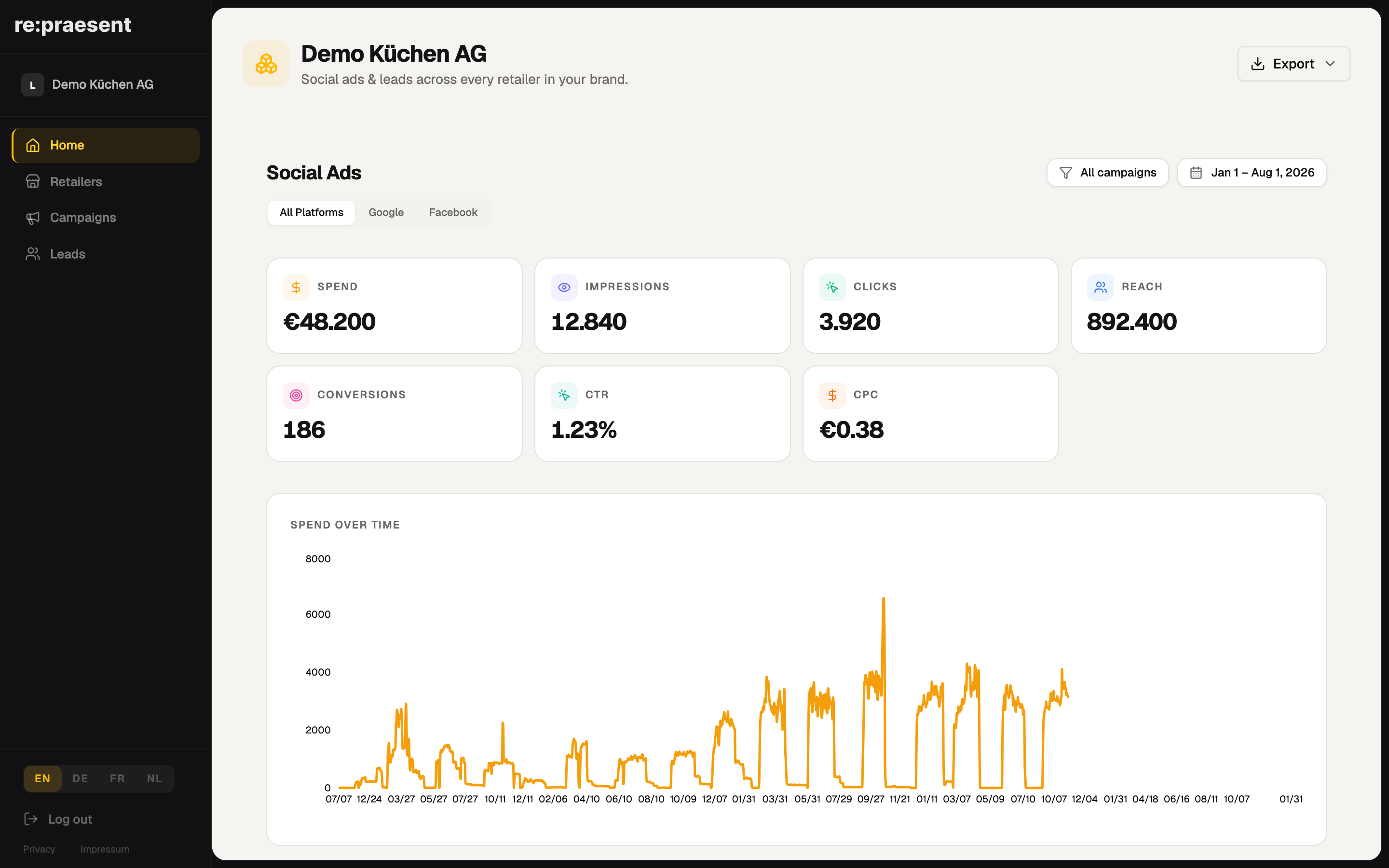Click the Spend Over Time chart title
Screen dimensions: 1389x868
tap(345, 525)
